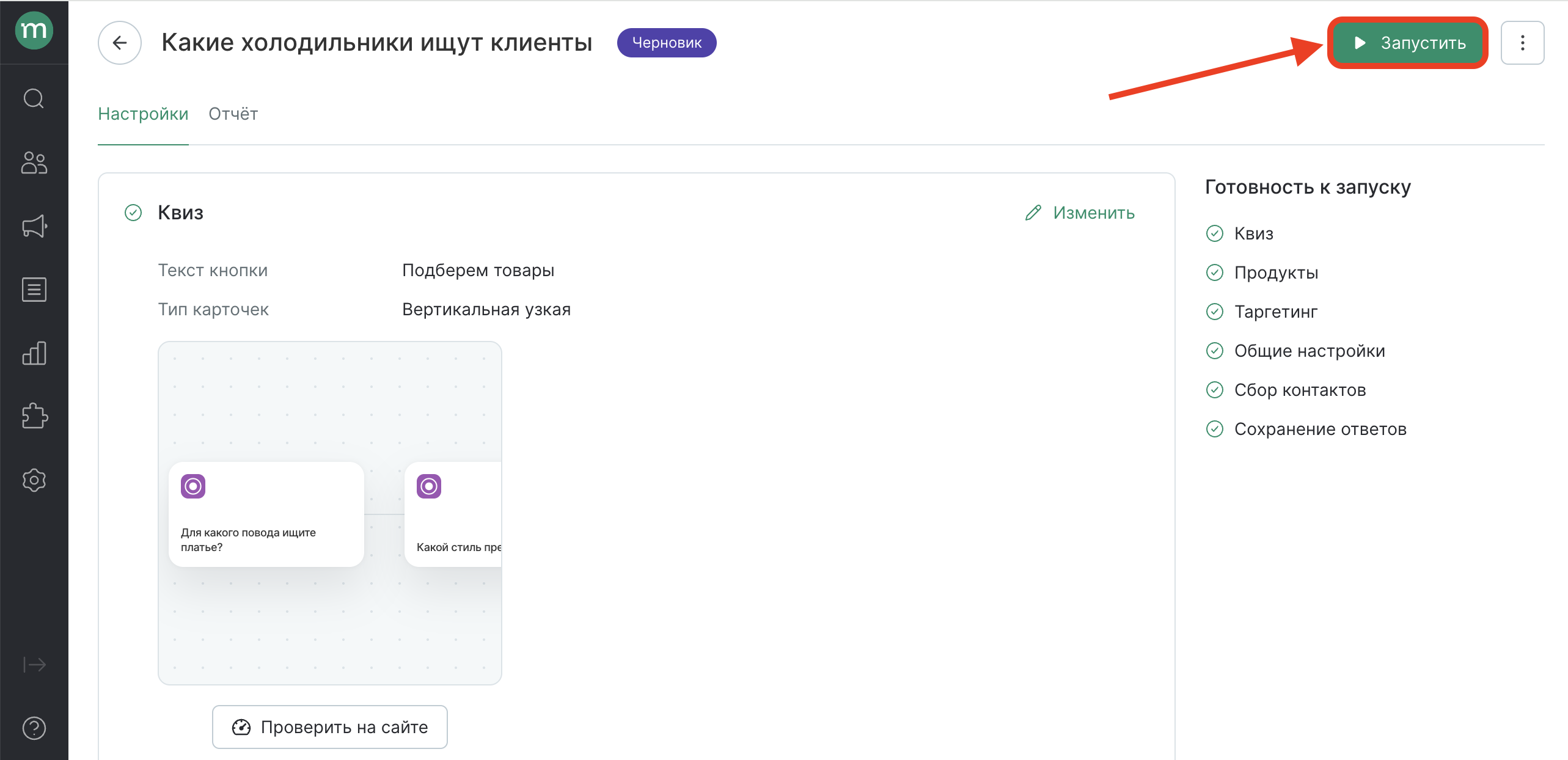Click the 'Текст кнопки' label
The image size is (1568, 760).
[x=213, y=271]
